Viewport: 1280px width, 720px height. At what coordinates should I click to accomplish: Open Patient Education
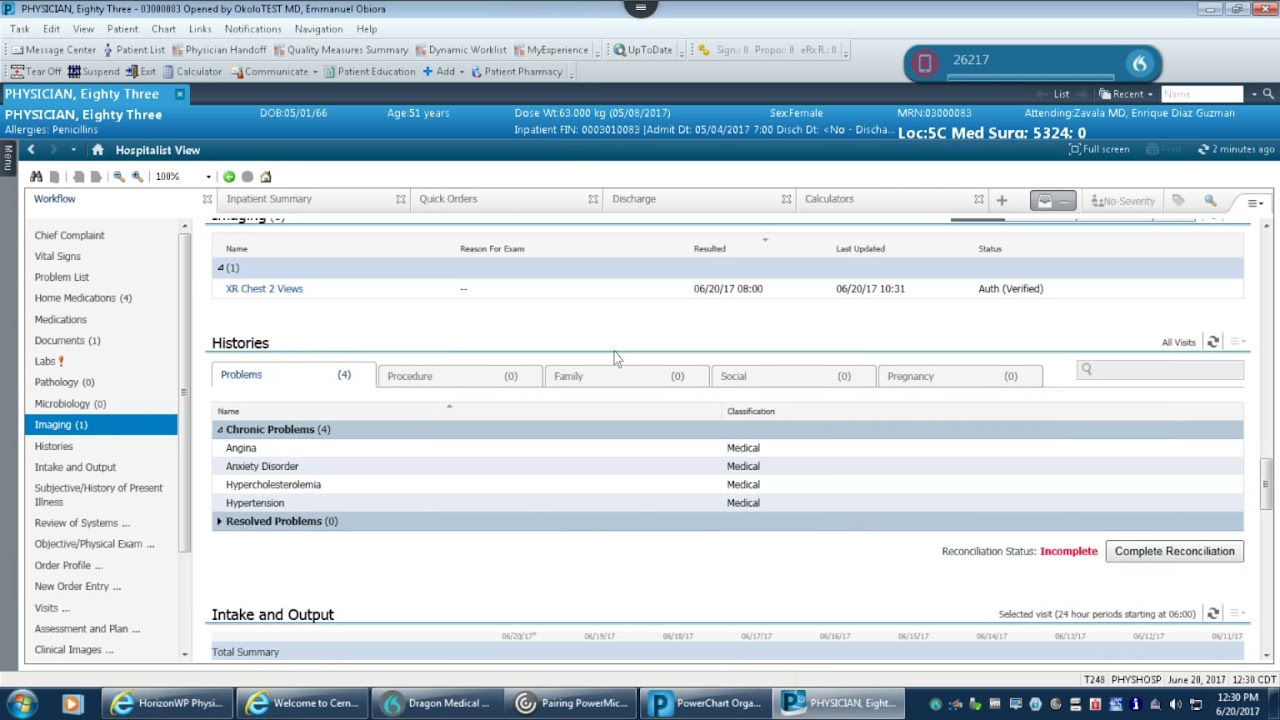point(369,71)
